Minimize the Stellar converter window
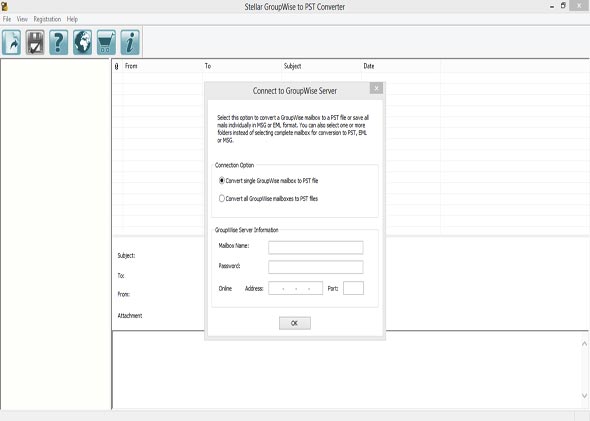Screen dimensions: 590x421 (552, 6)
